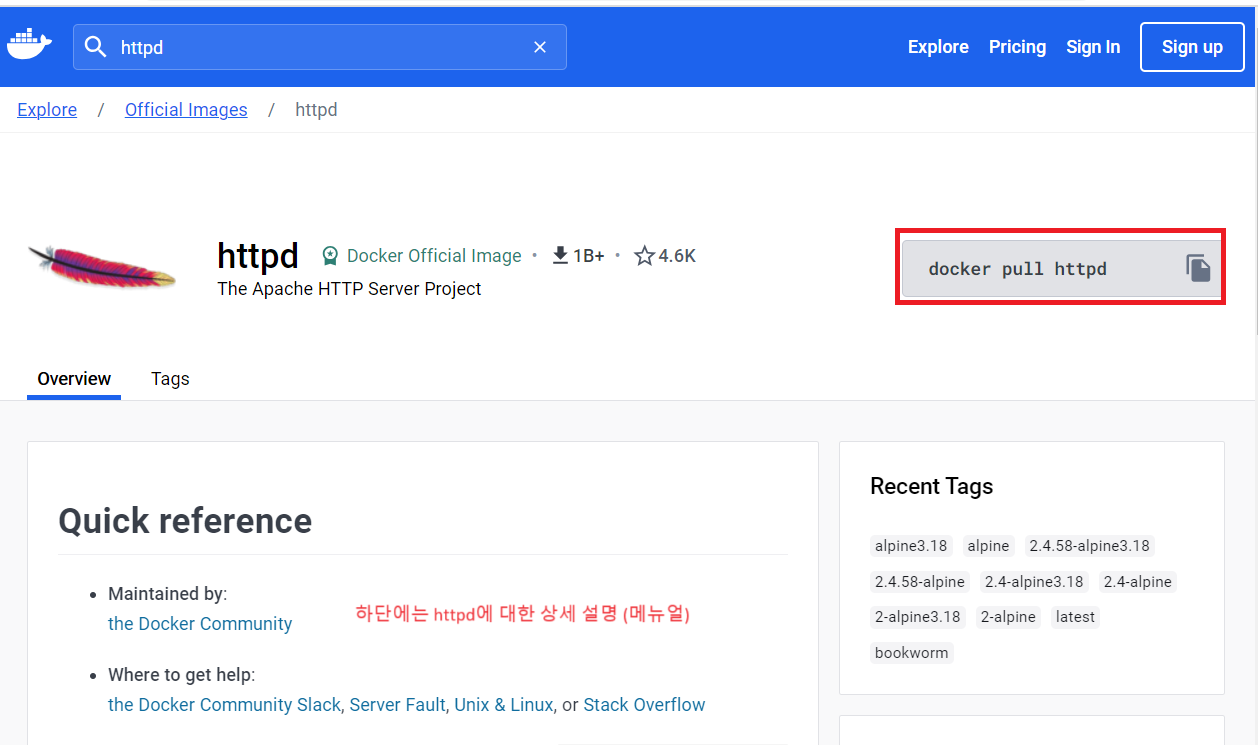Click the httpd search input field
This screenshot has width=1258, height=745.
point(320,47)
